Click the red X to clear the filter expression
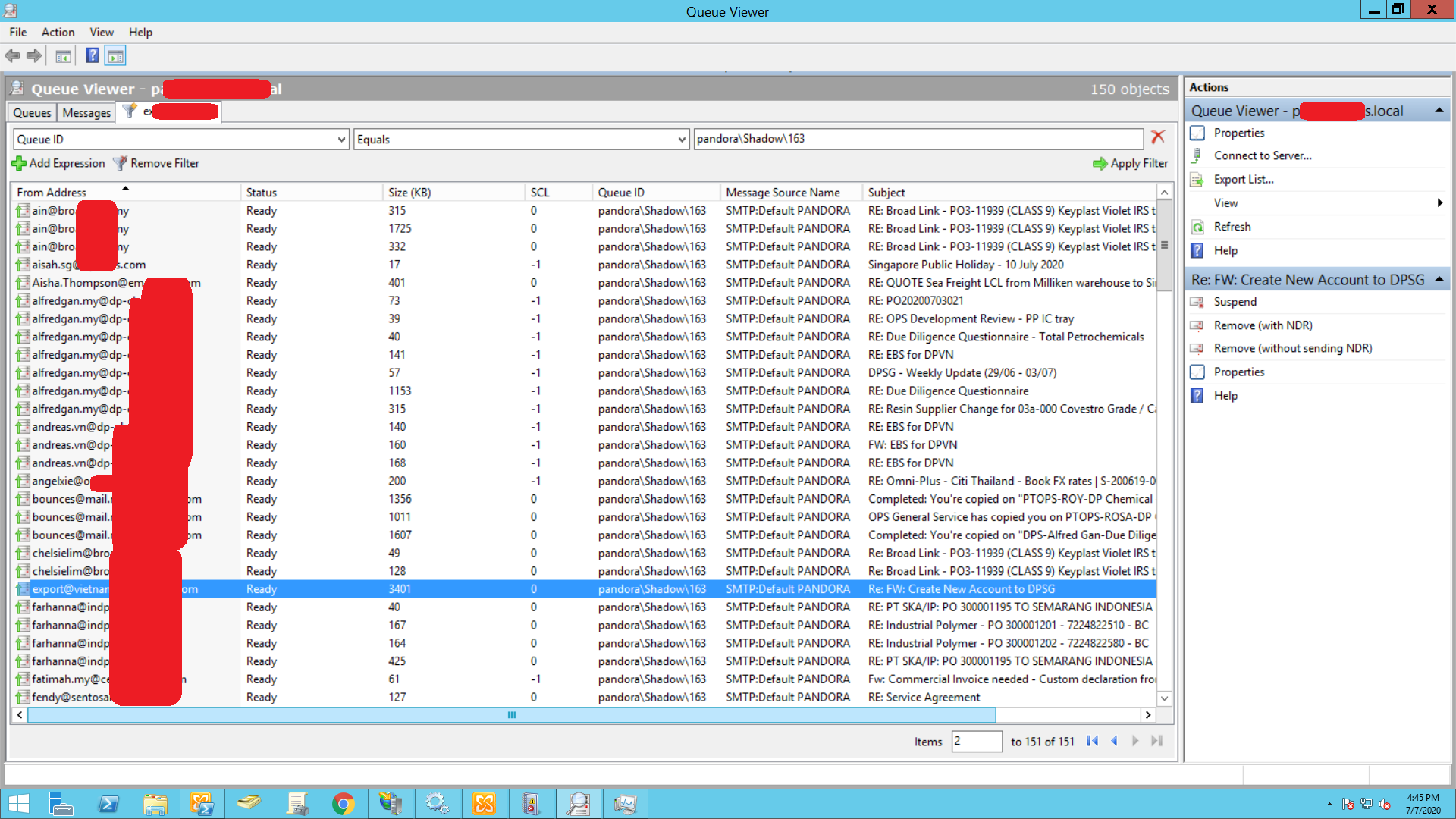The width and height of the screenshot is (1456, 819). click(1158, 136)
